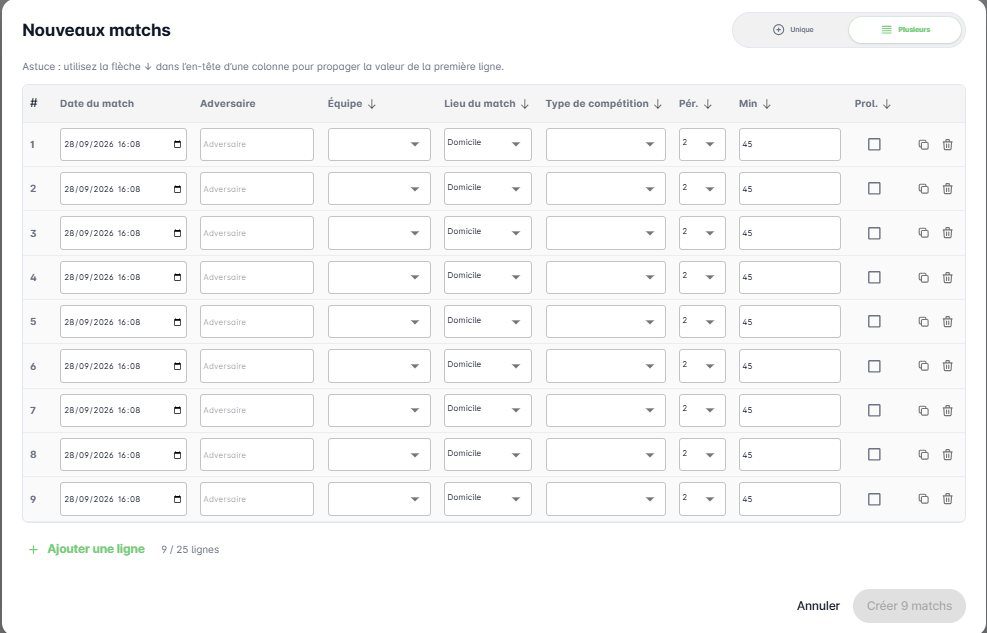The width and height of the screenshot is (987, 633).
Task: Duplicate row 5 with copy icon
Action: pos(923,322)
